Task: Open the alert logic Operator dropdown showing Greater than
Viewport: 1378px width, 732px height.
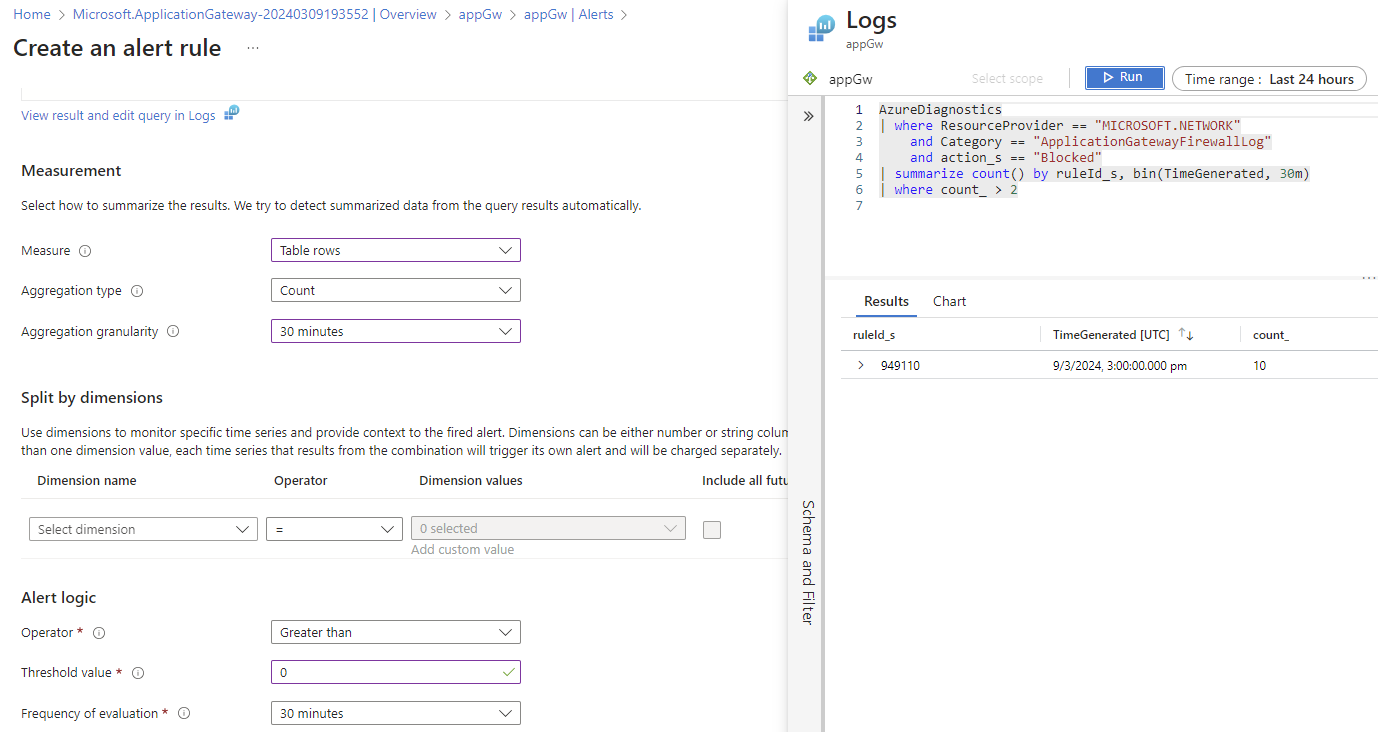Action: tap(396, 632)
